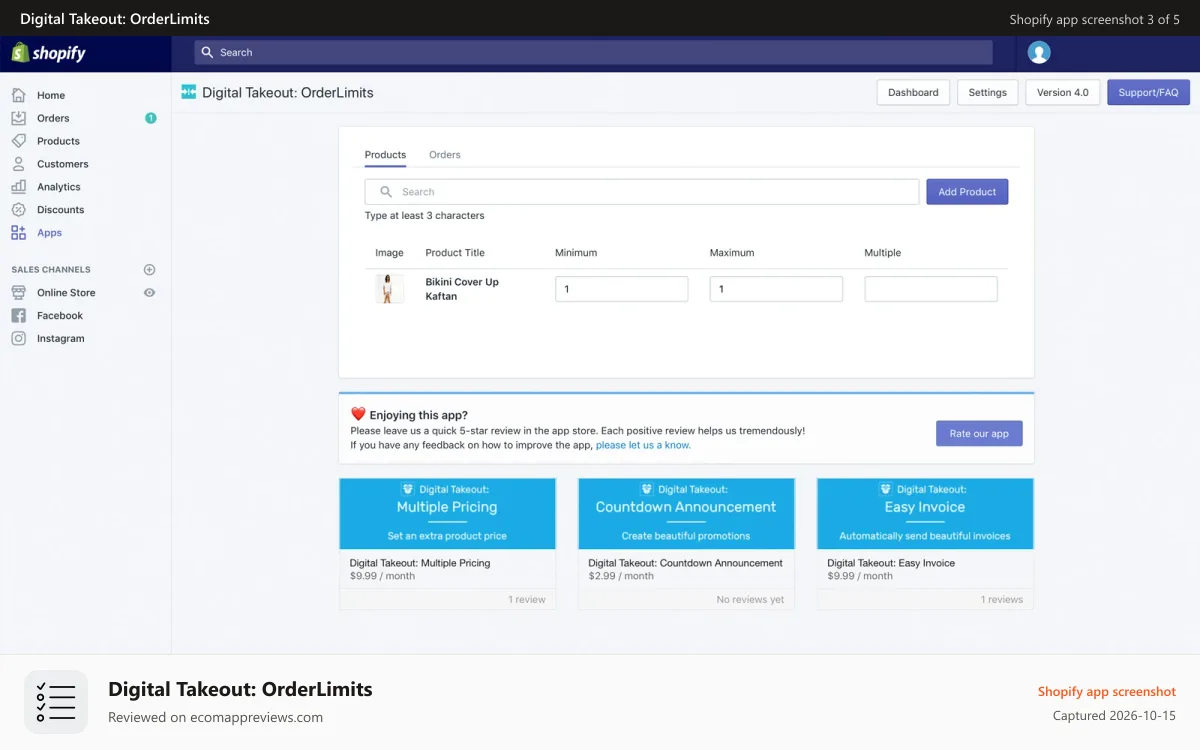This screenshot has height=750, width=1200.
Task: View Online Store via eye icon
Action: pos(150,293)
